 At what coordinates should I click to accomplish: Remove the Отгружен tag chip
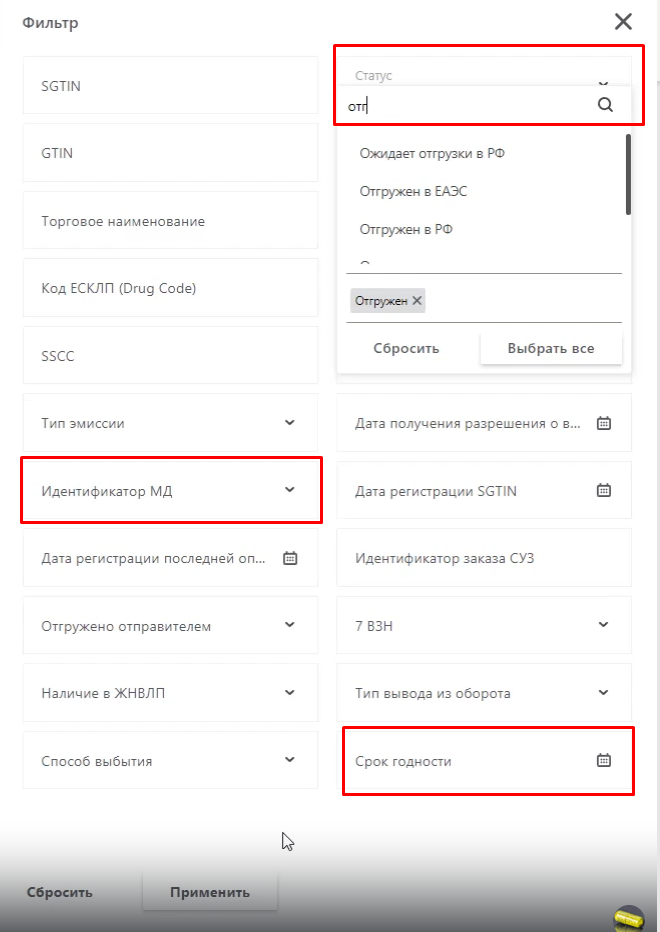click(x=417, y=301)
